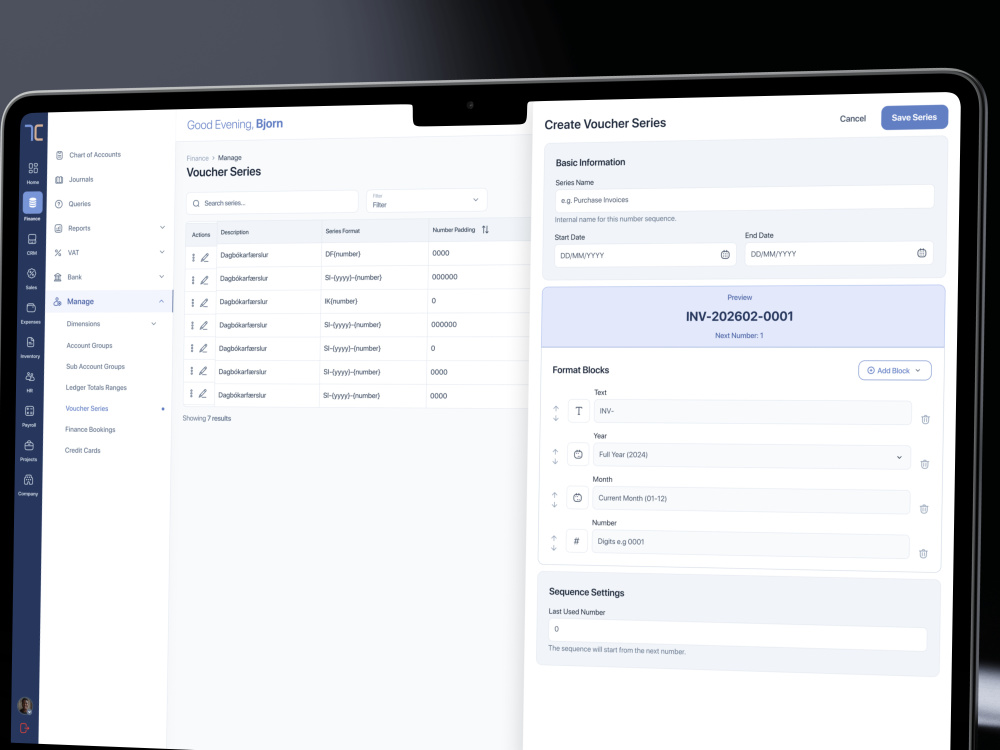This screenshot has height=750, width=1000.
Task: Click the Series Name input field
Action: [x=744, y=198]
